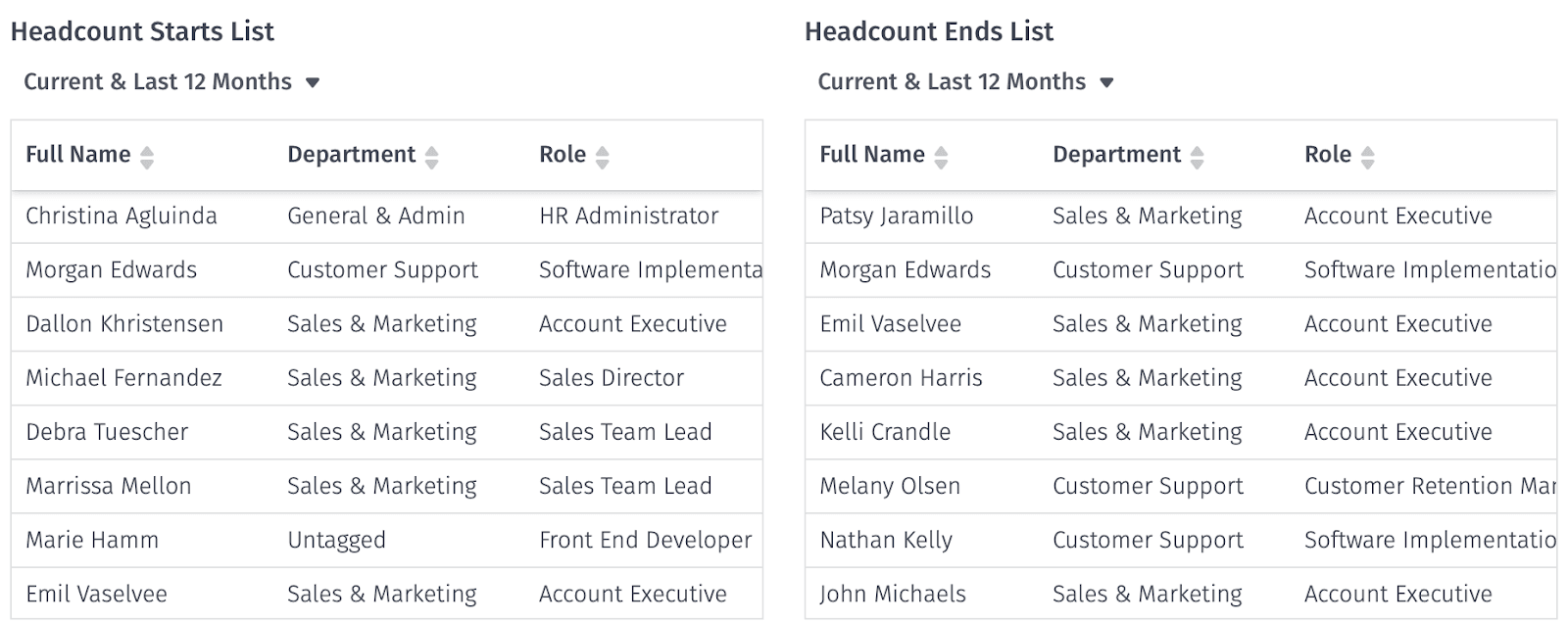Click the Headcount Starts List title
Viewport: 1568px width, 623px height.
[x=142, y=31]
